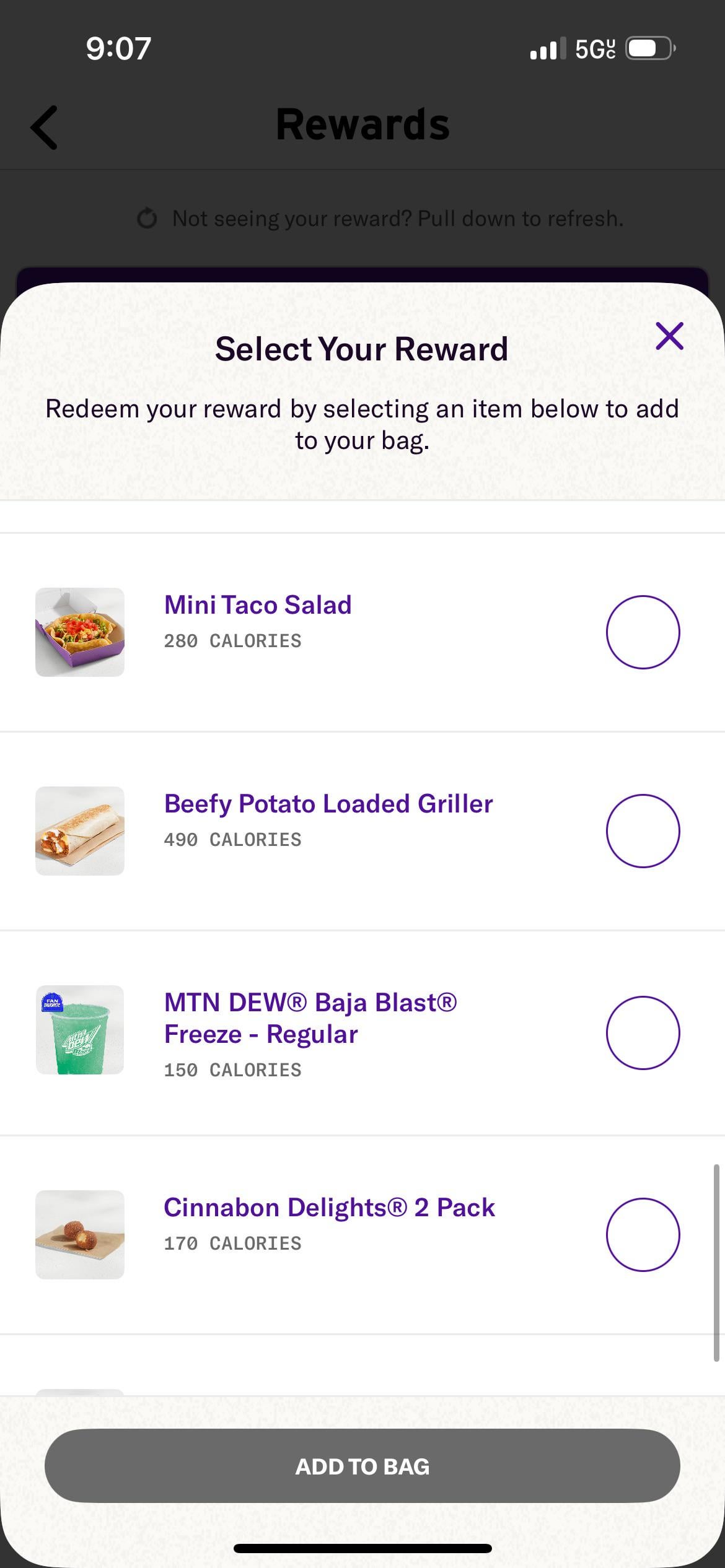Tap the Mini Taco Salad title
Viewport: 725px width, 1568px height.
tap(258, 605)
